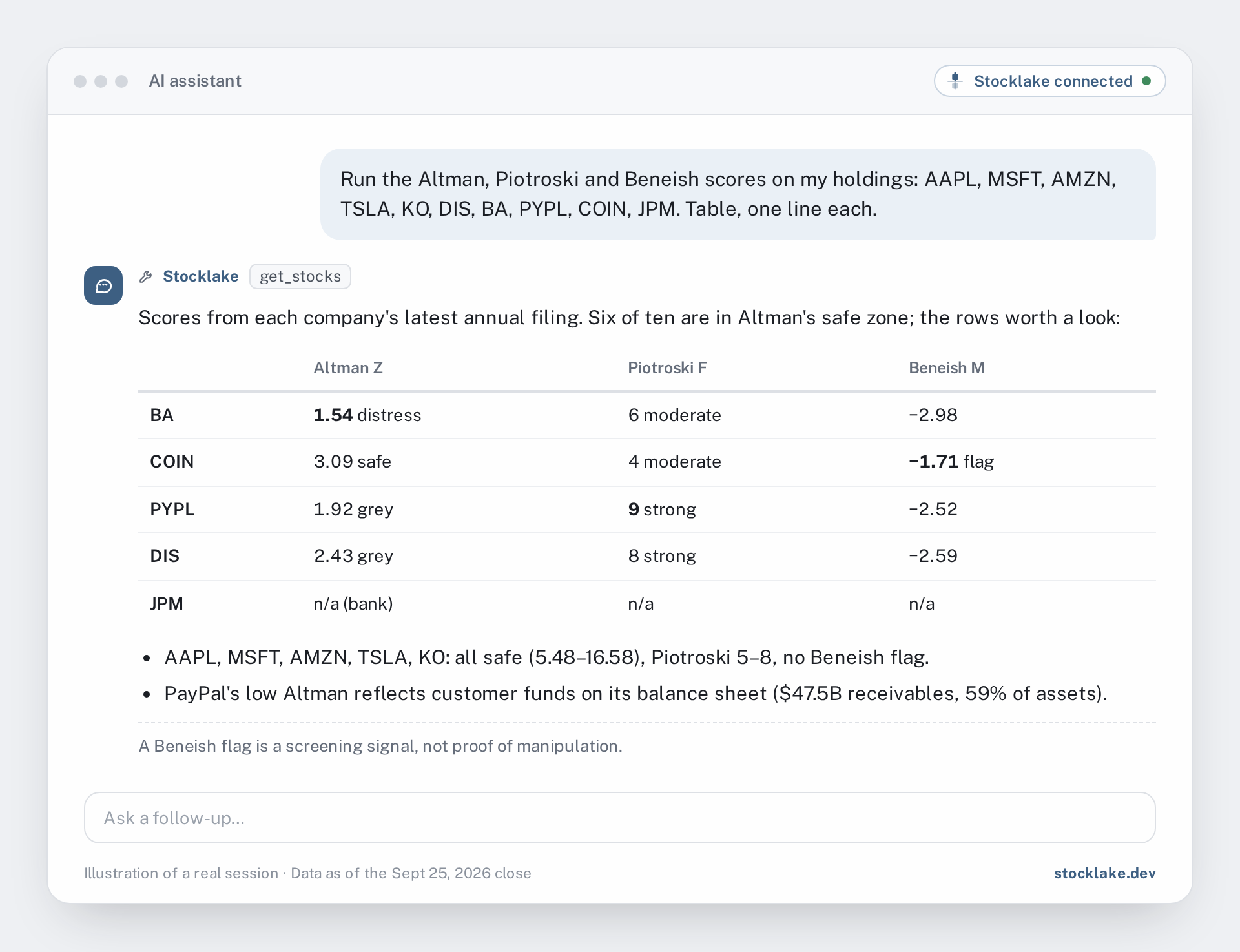1240x952 pixels.
Task: Click the Beneish M column header
Action: coord(947,367)
